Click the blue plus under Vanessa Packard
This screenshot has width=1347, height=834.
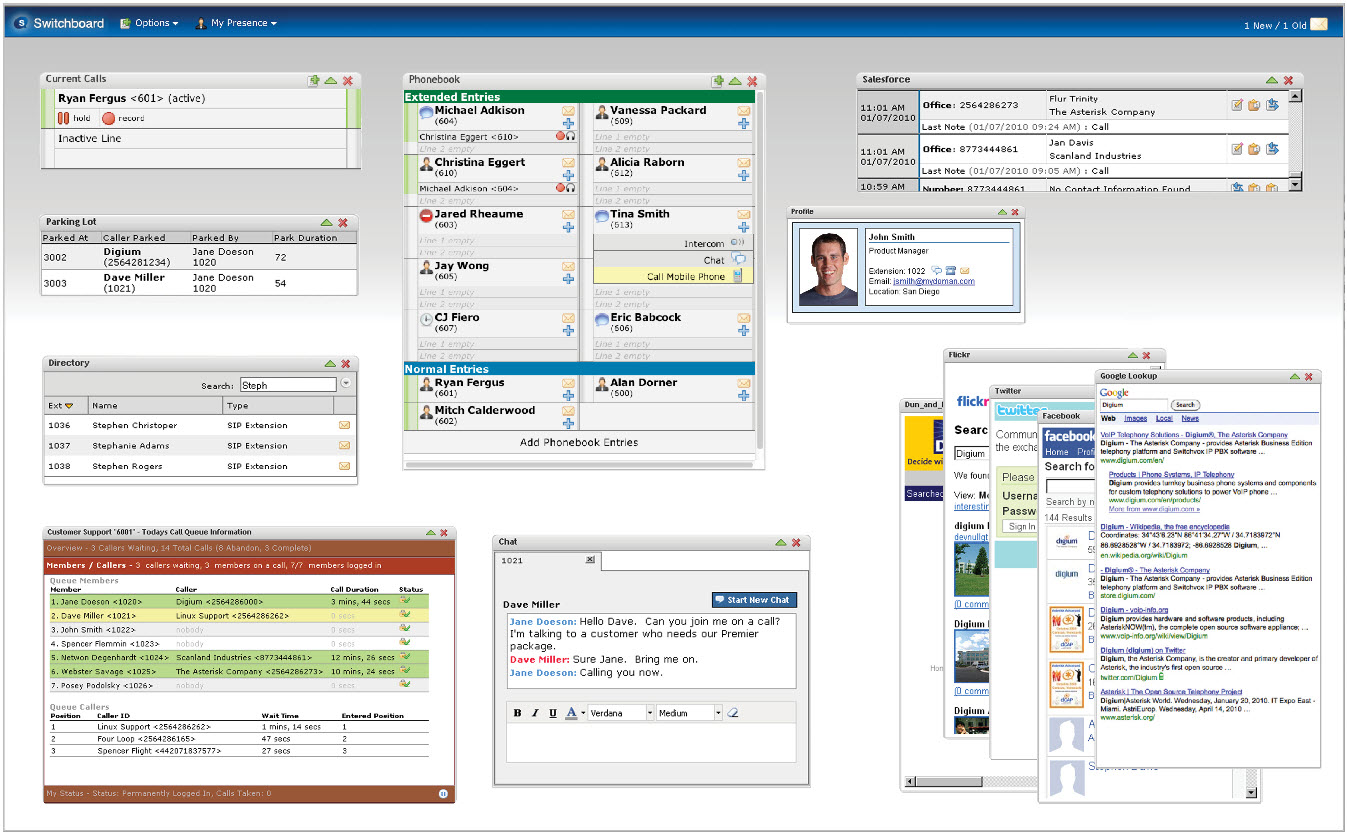click(743, 124)
